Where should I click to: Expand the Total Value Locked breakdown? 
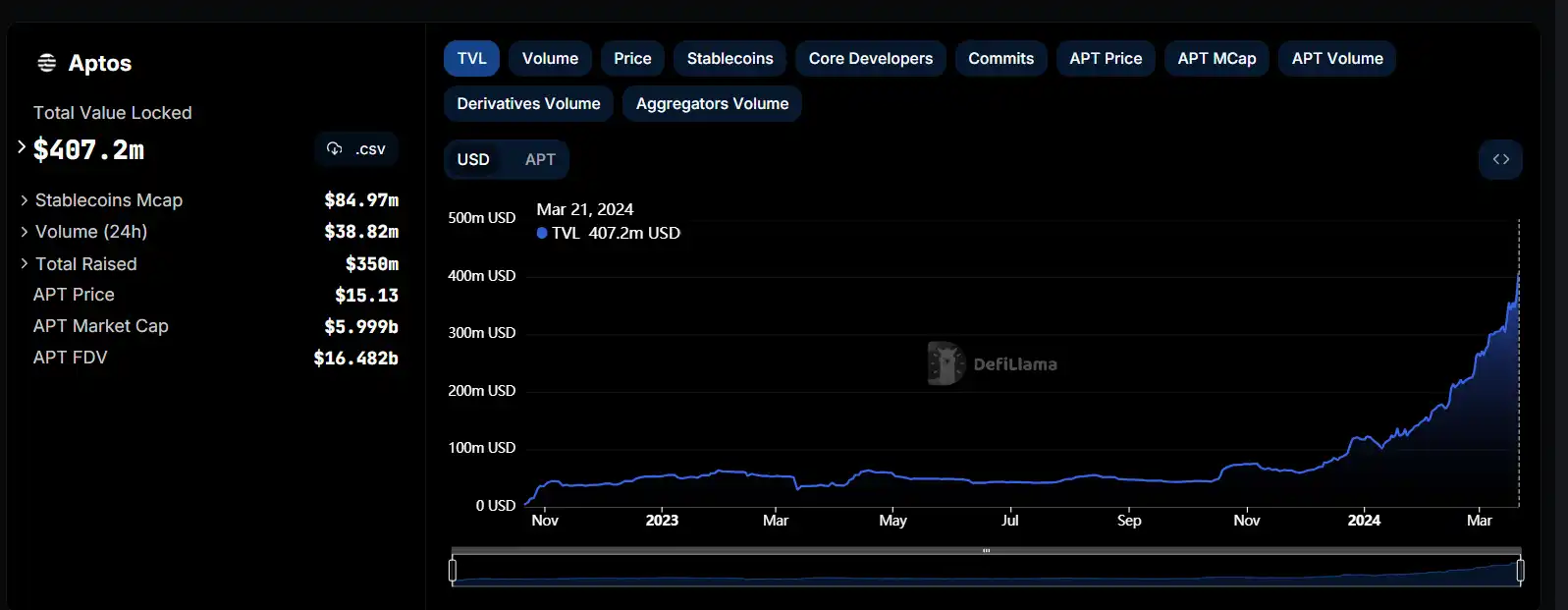(22, 147)
